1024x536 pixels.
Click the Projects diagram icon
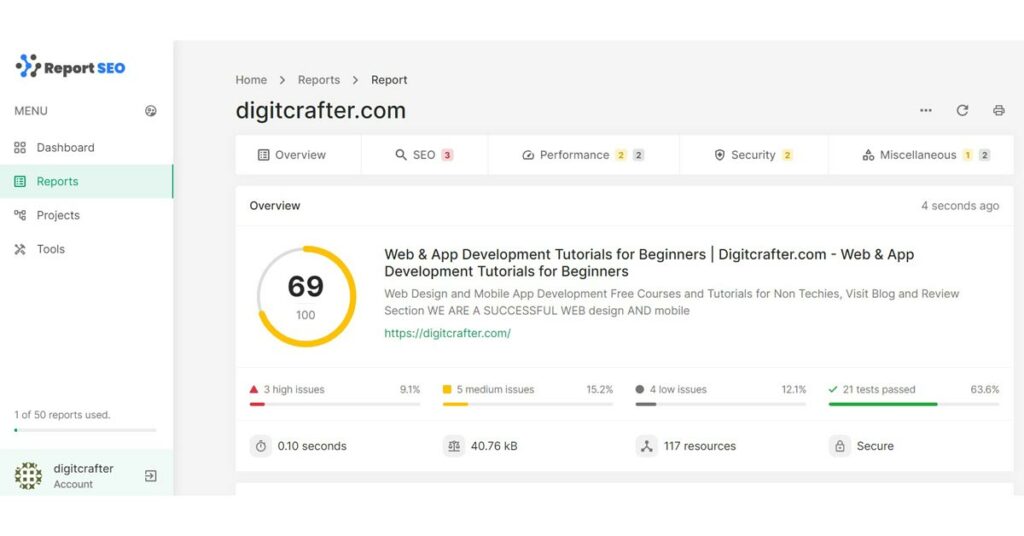coord(20,215)
